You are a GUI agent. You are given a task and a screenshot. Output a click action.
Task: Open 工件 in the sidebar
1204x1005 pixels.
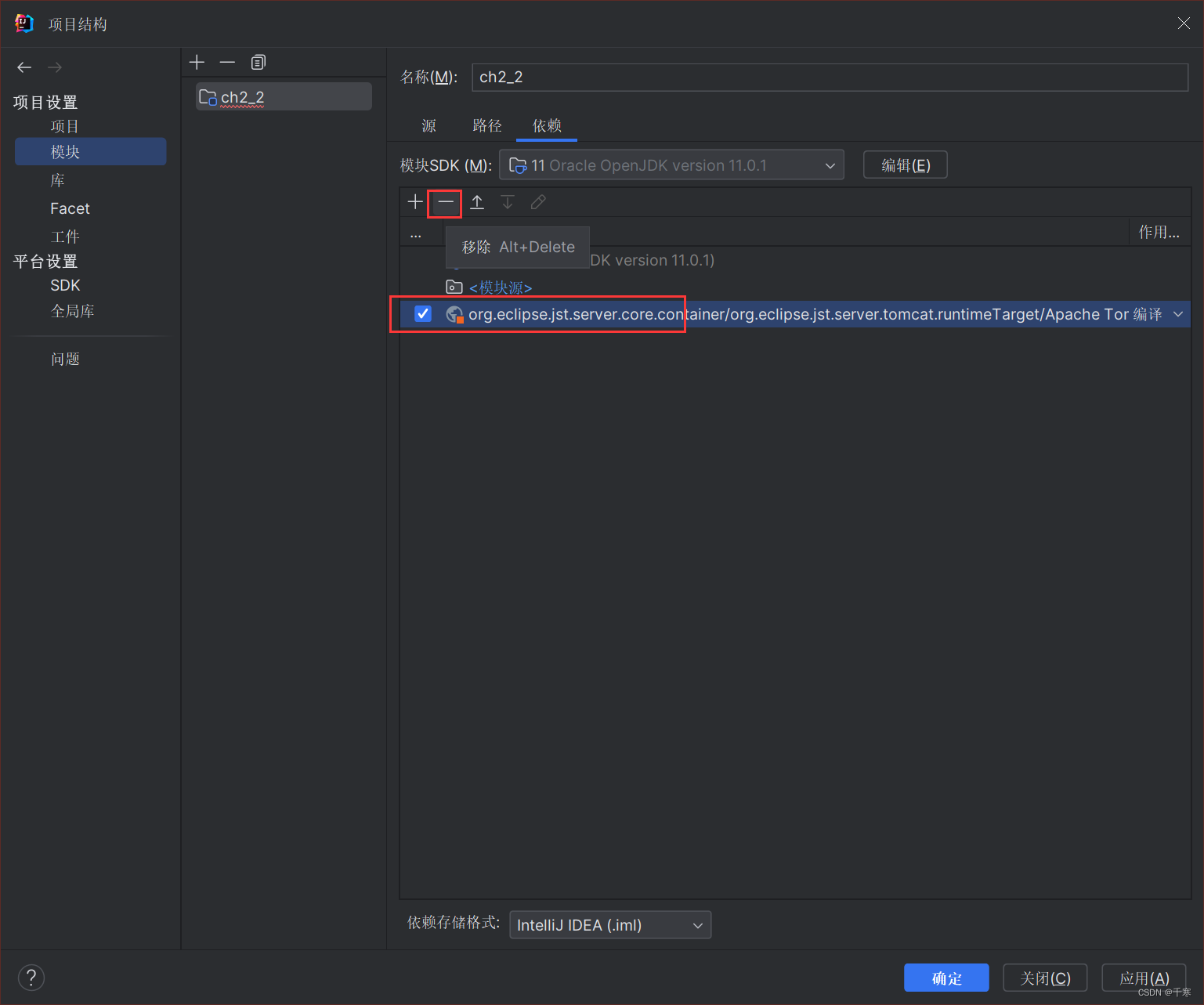click(65, 236)
